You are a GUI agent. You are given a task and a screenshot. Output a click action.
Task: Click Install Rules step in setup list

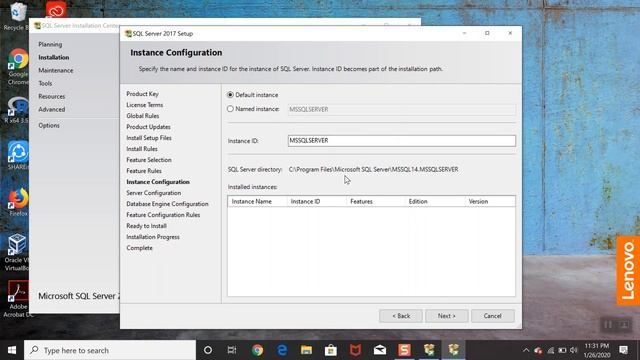(x=142, y=149)
